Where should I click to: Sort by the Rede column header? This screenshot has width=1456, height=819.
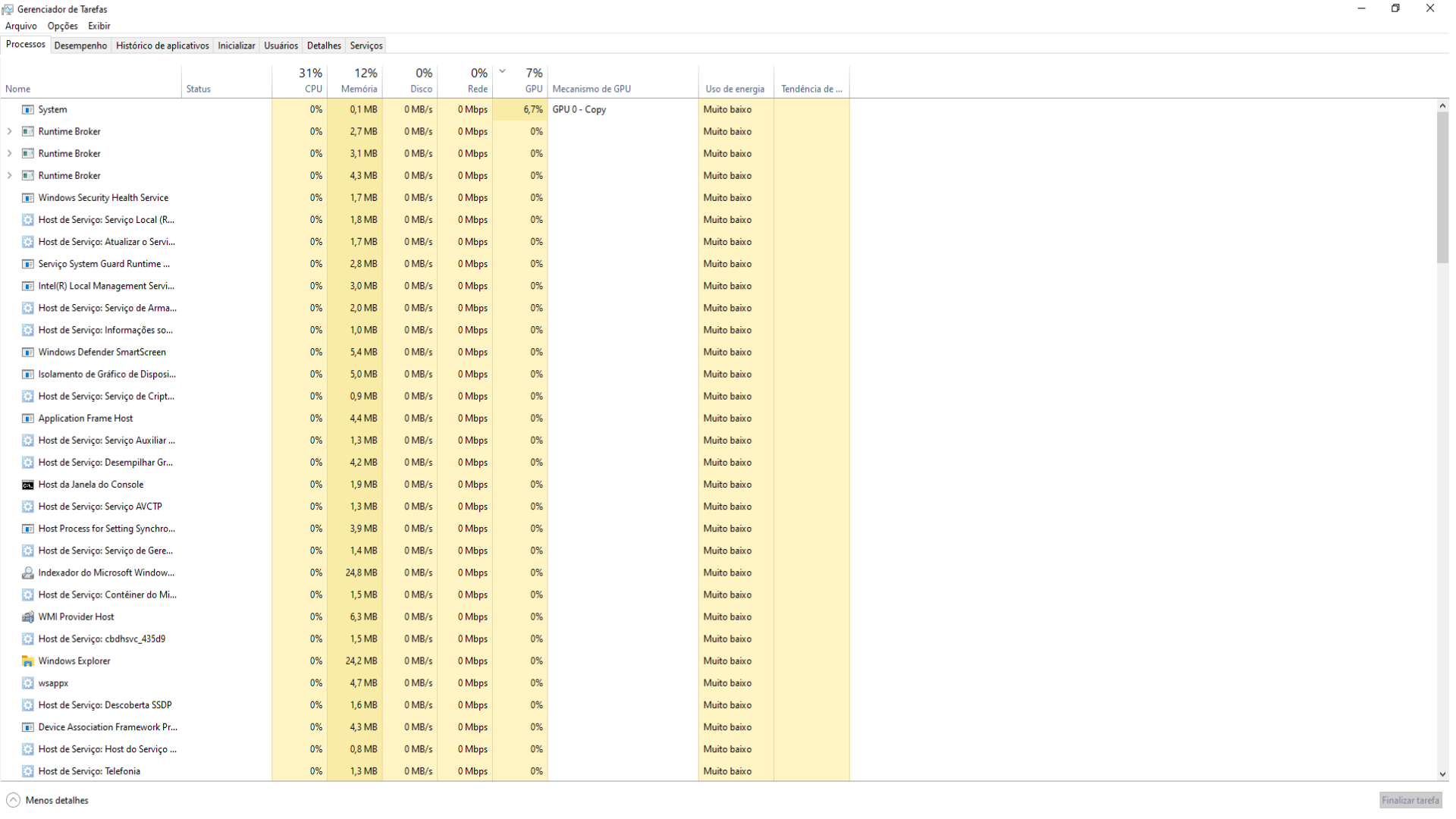click(465, 81)
